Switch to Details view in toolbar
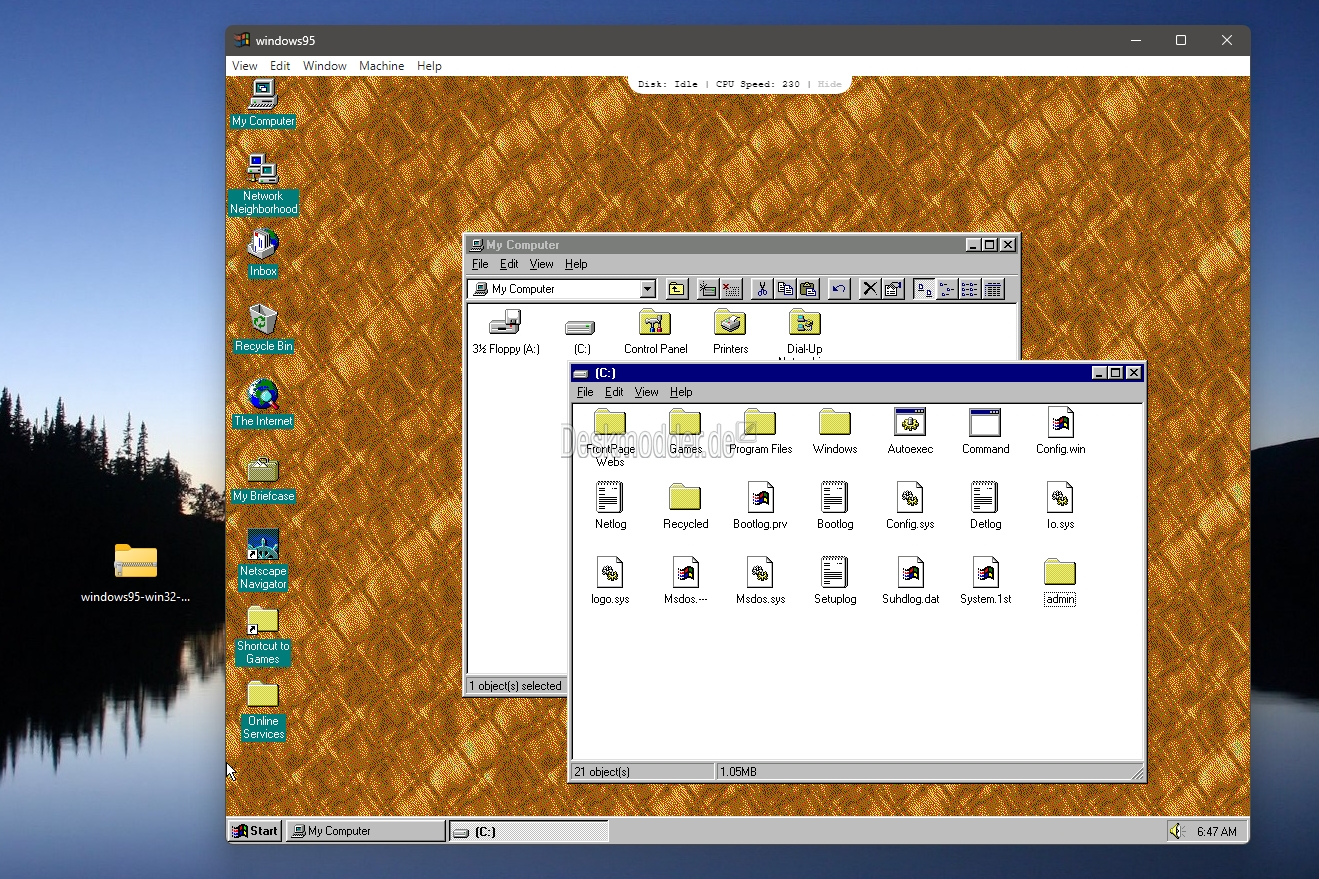 [993, 289]
